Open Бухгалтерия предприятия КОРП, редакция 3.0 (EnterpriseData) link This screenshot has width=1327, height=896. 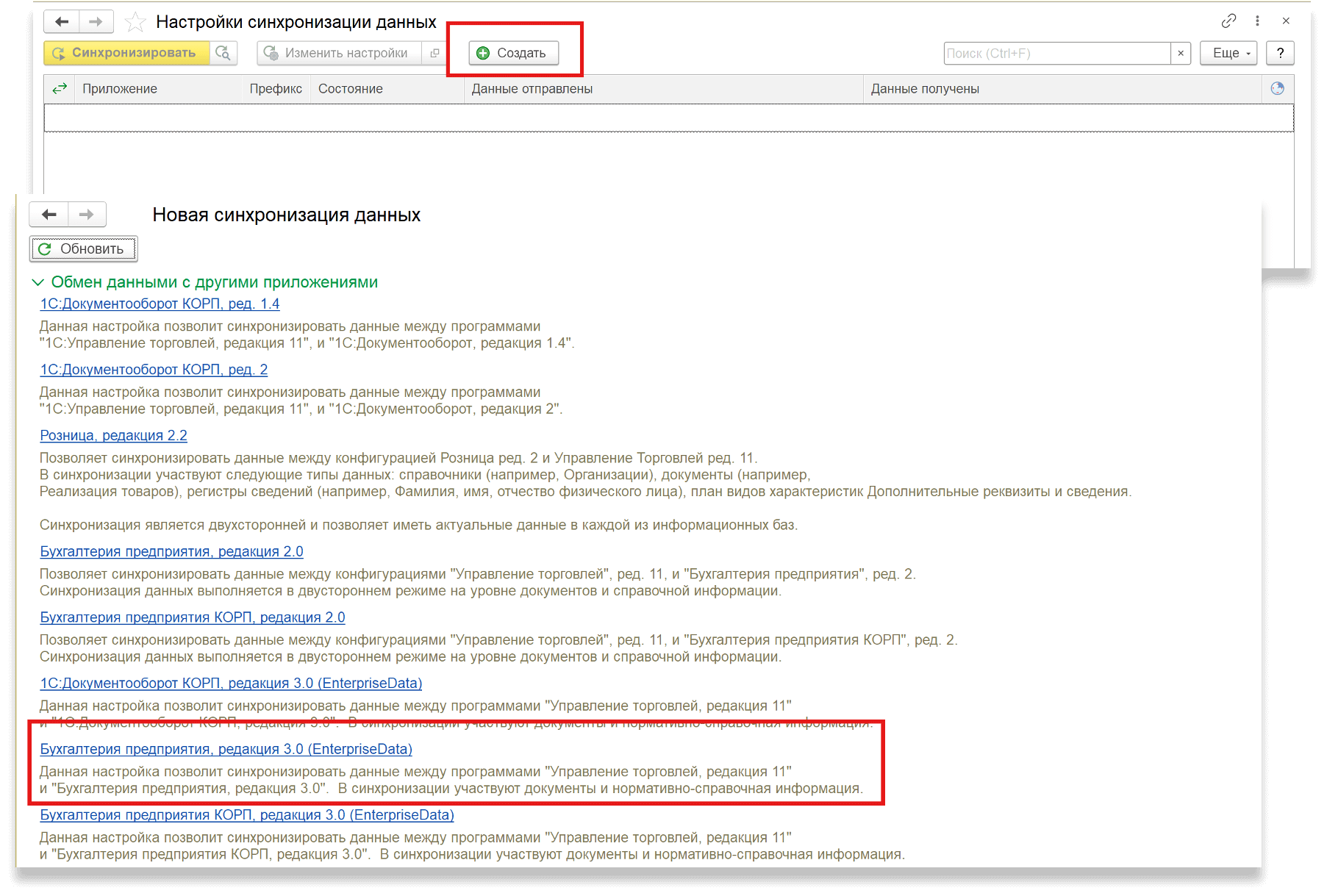(247, 815)
